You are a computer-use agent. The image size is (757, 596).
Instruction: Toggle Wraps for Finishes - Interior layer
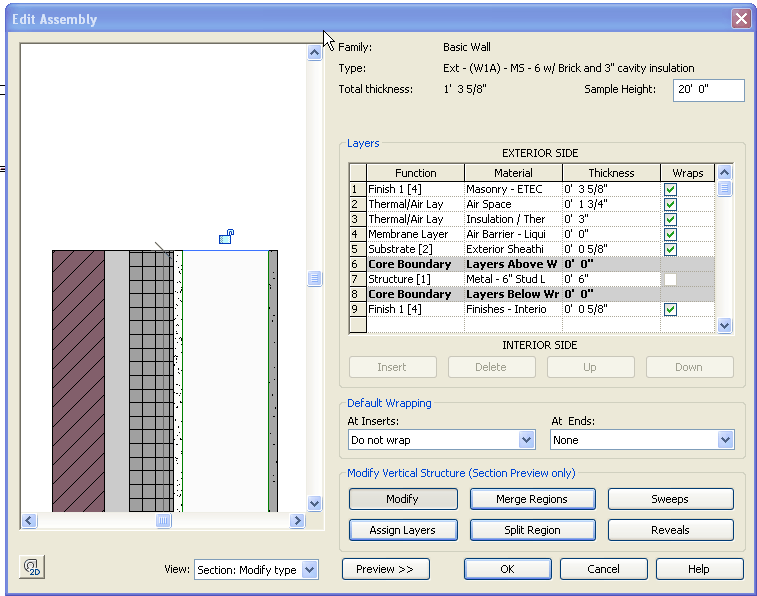670,310
